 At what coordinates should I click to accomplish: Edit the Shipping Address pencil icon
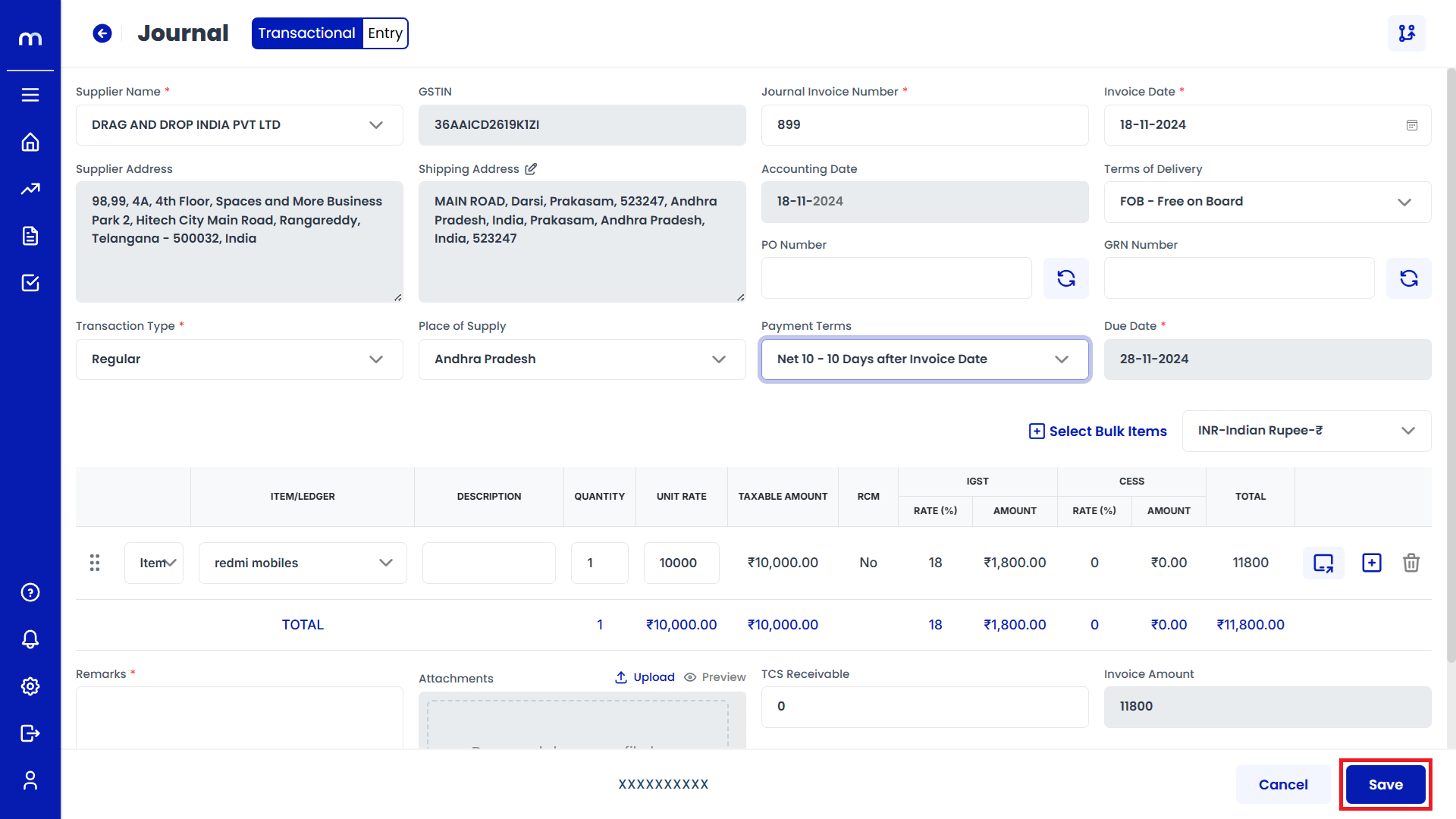531,169
